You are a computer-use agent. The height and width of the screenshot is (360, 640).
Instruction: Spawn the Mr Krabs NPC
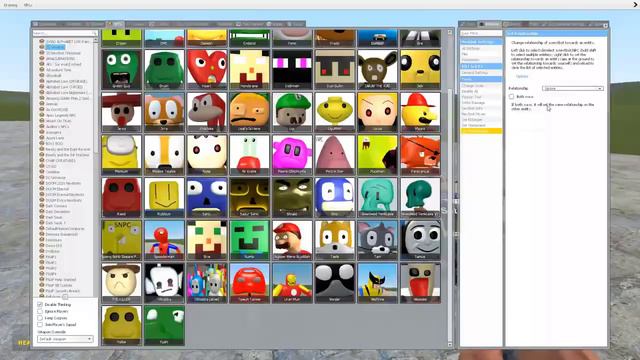249,155
